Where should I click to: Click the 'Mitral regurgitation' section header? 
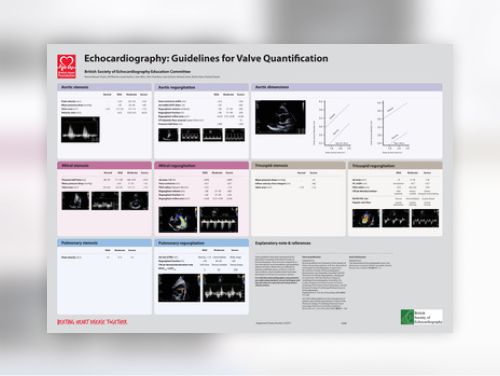pos(201,165)
